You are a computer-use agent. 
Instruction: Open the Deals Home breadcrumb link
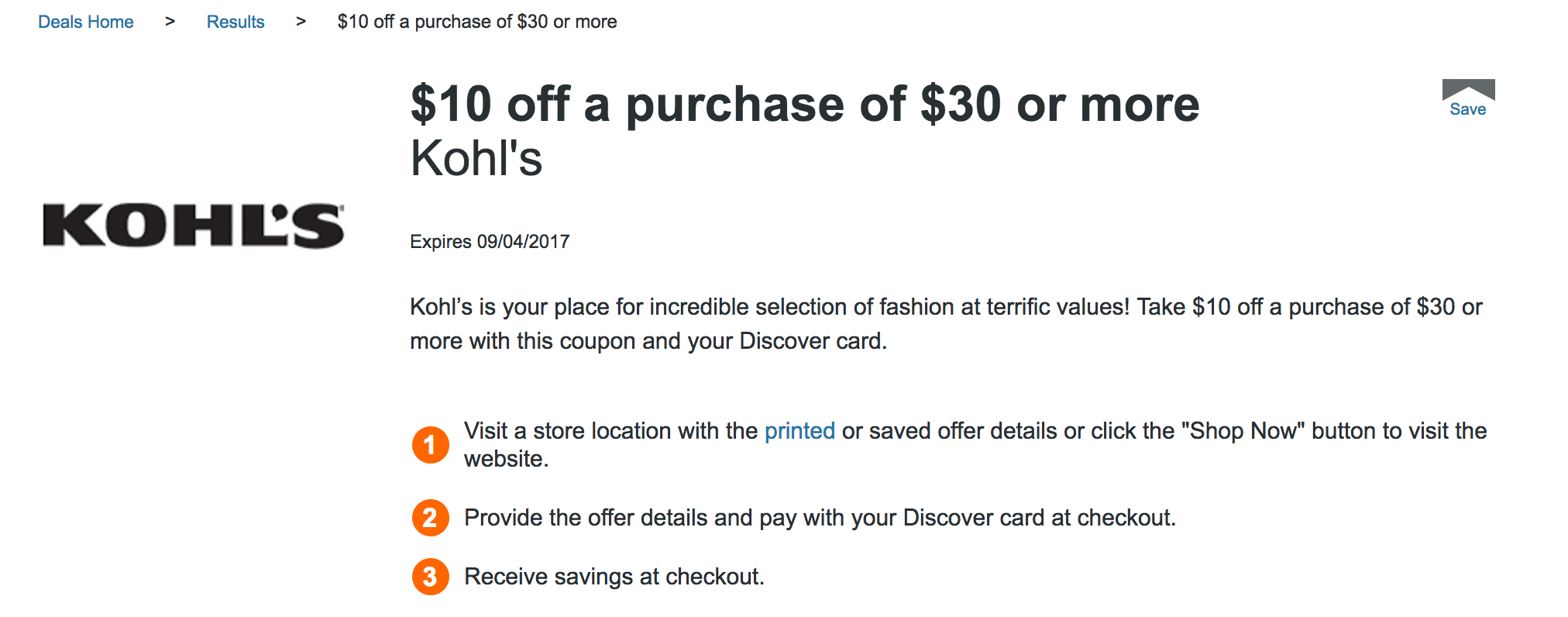(86, 22)
